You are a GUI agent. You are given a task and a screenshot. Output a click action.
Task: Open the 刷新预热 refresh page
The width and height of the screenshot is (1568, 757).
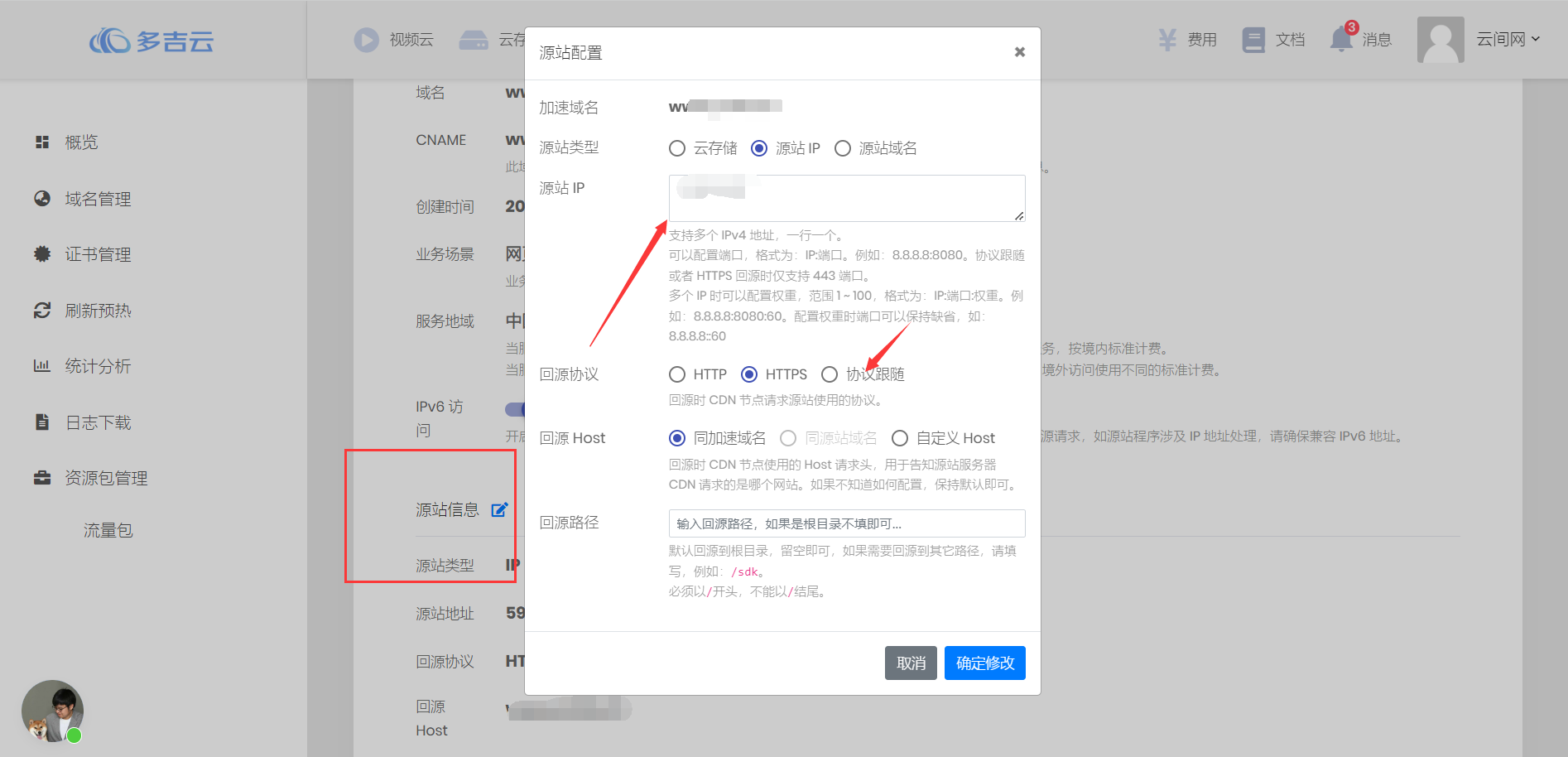[97, 310]
